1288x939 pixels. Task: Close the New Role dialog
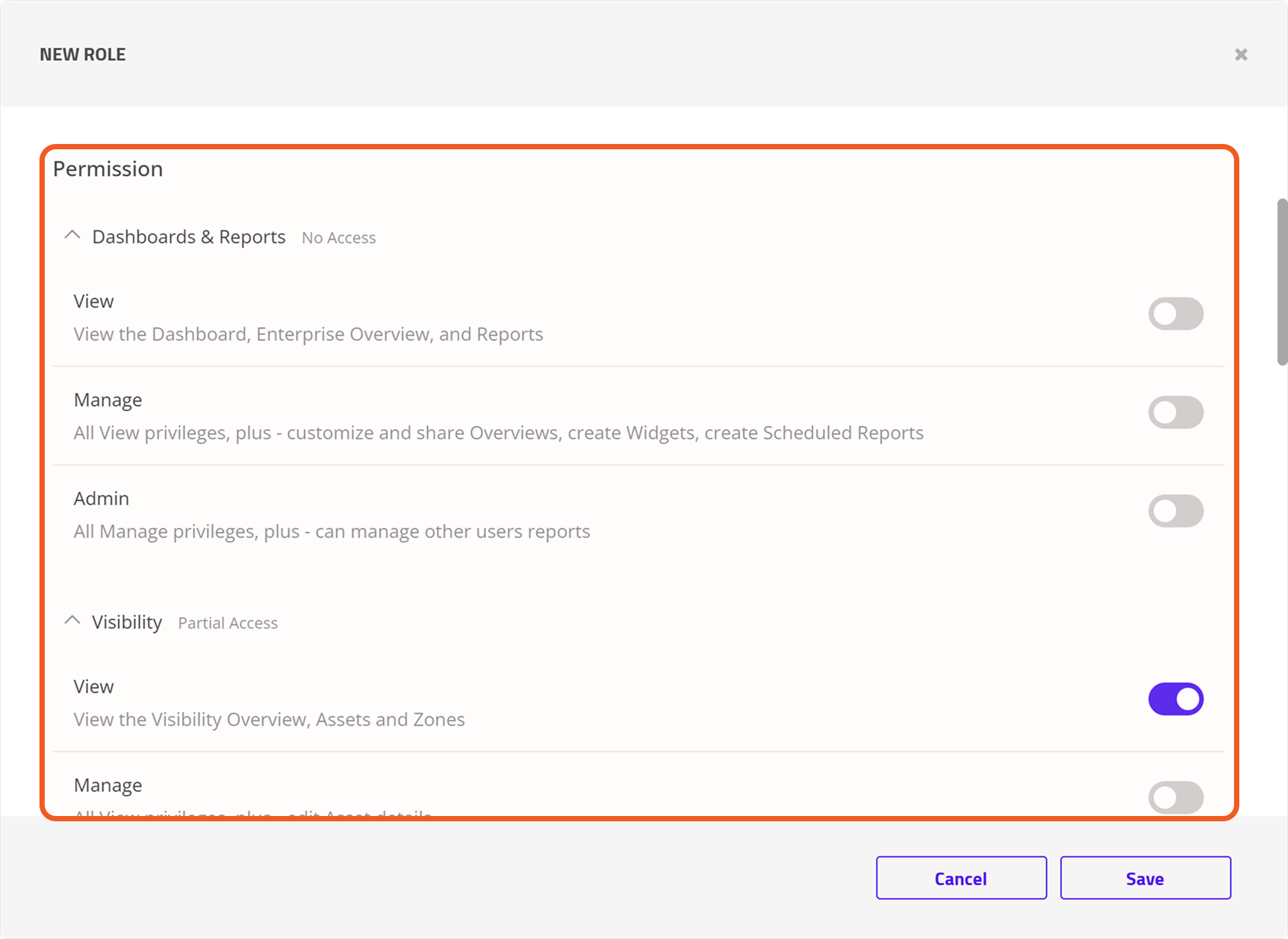(x=1241, y=55)
